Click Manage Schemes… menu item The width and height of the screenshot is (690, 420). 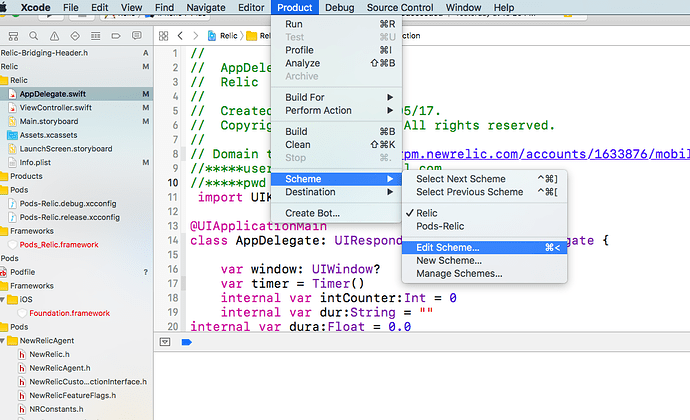(x=484, y=274)
